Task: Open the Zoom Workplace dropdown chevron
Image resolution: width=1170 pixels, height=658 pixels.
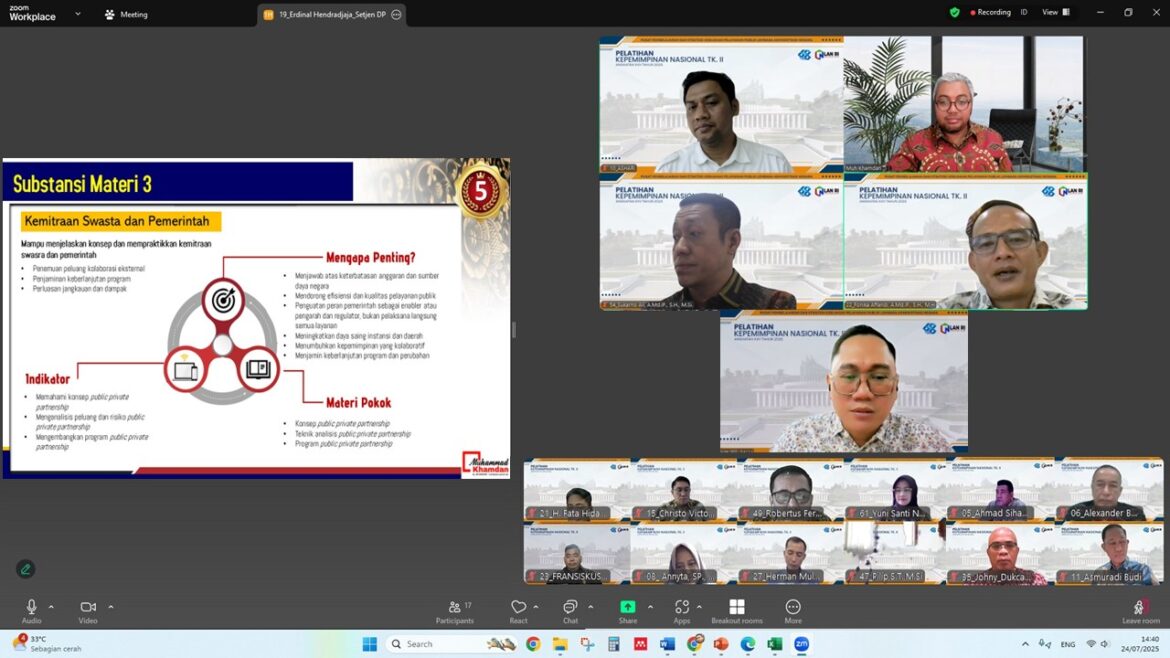Action: tap(78, 13)
